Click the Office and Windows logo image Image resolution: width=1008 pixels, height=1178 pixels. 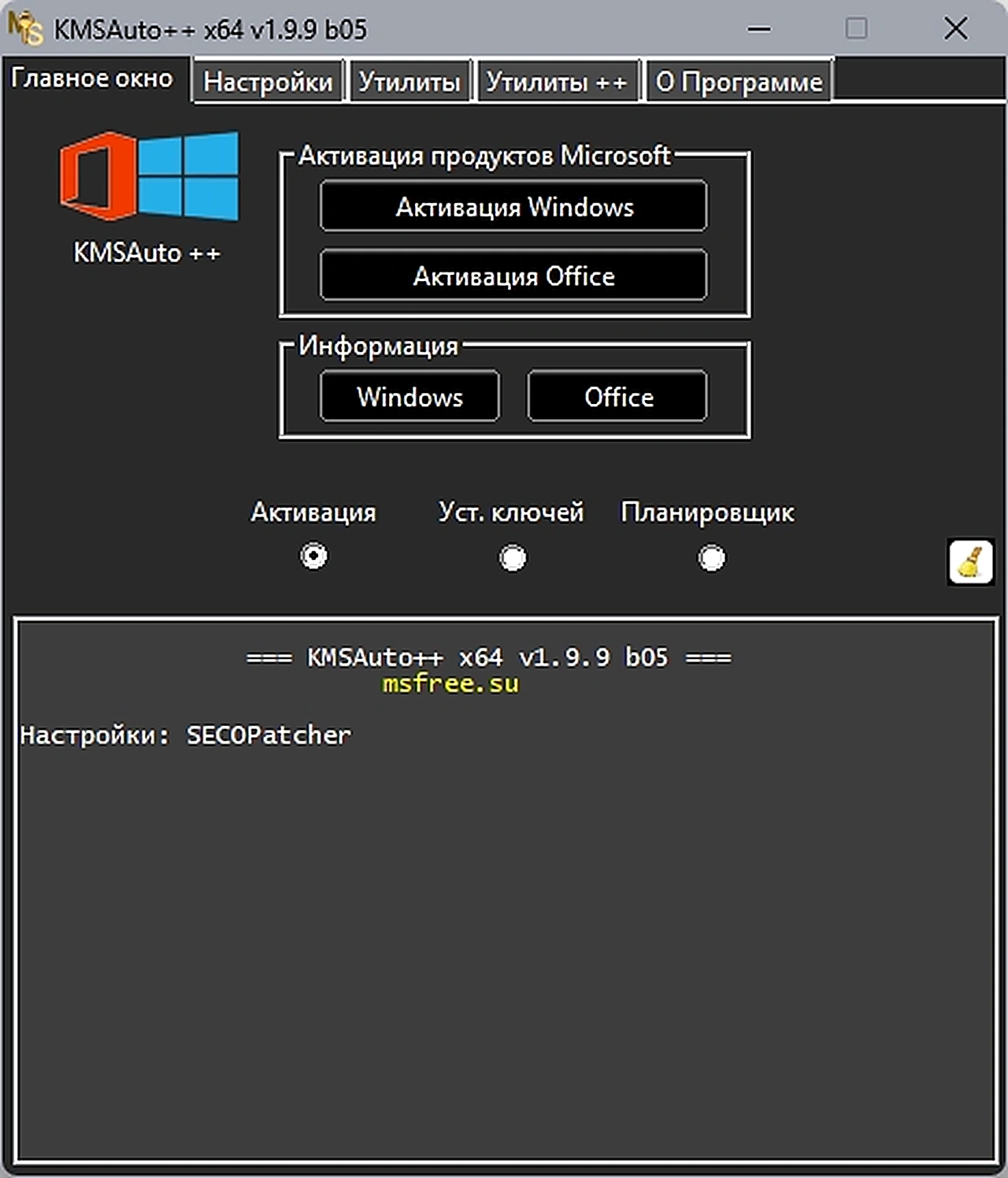(x=149, y=176)
